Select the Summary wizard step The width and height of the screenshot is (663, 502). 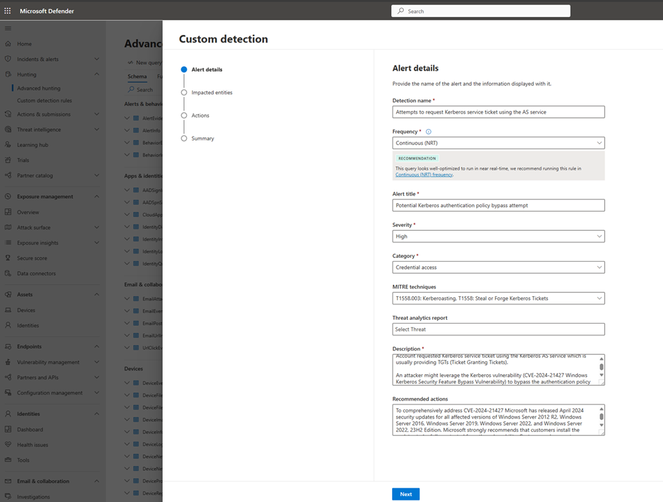pyautogui.click(x=198, y=138)
